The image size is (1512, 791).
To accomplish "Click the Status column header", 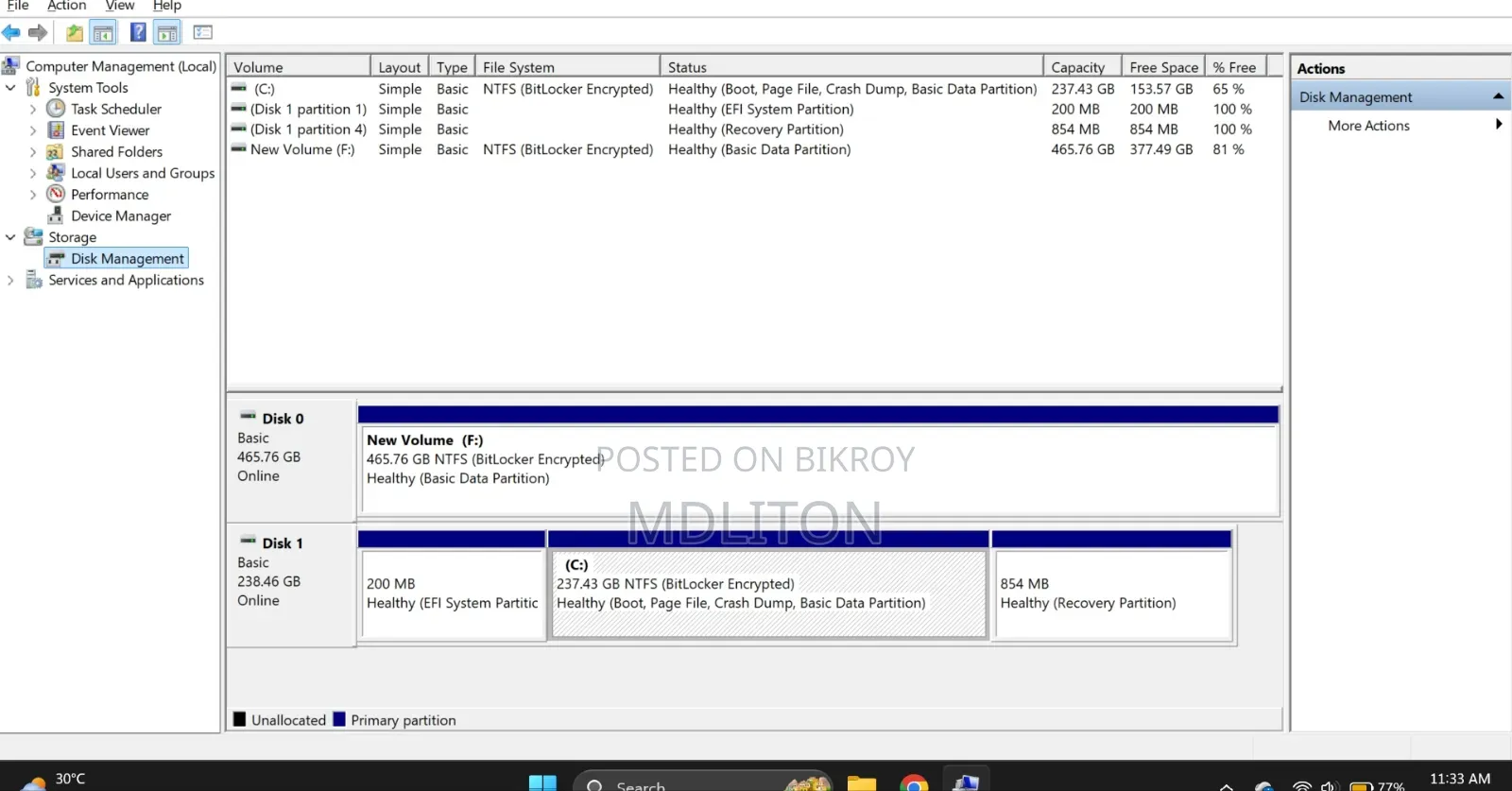I will [x=851, y=67].
